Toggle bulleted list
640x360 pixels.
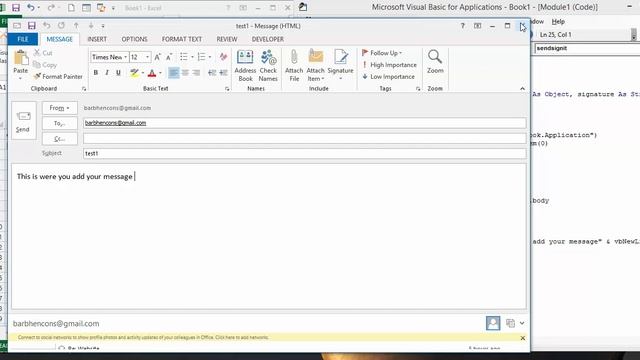pyautogui.click(x=184, y=57)
